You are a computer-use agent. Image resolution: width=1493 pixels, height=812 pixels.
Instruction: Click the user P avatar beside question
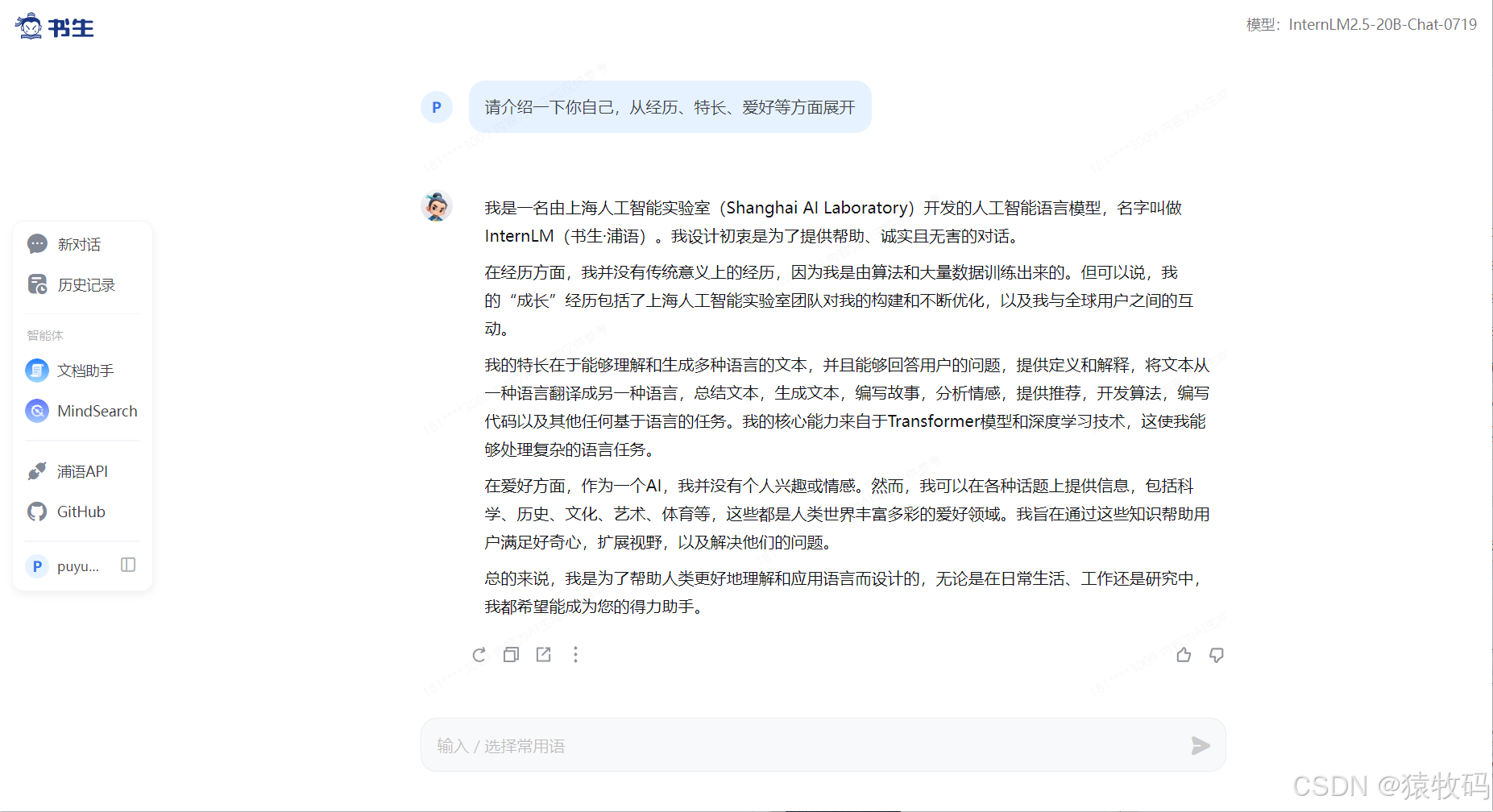coord(437,107)
